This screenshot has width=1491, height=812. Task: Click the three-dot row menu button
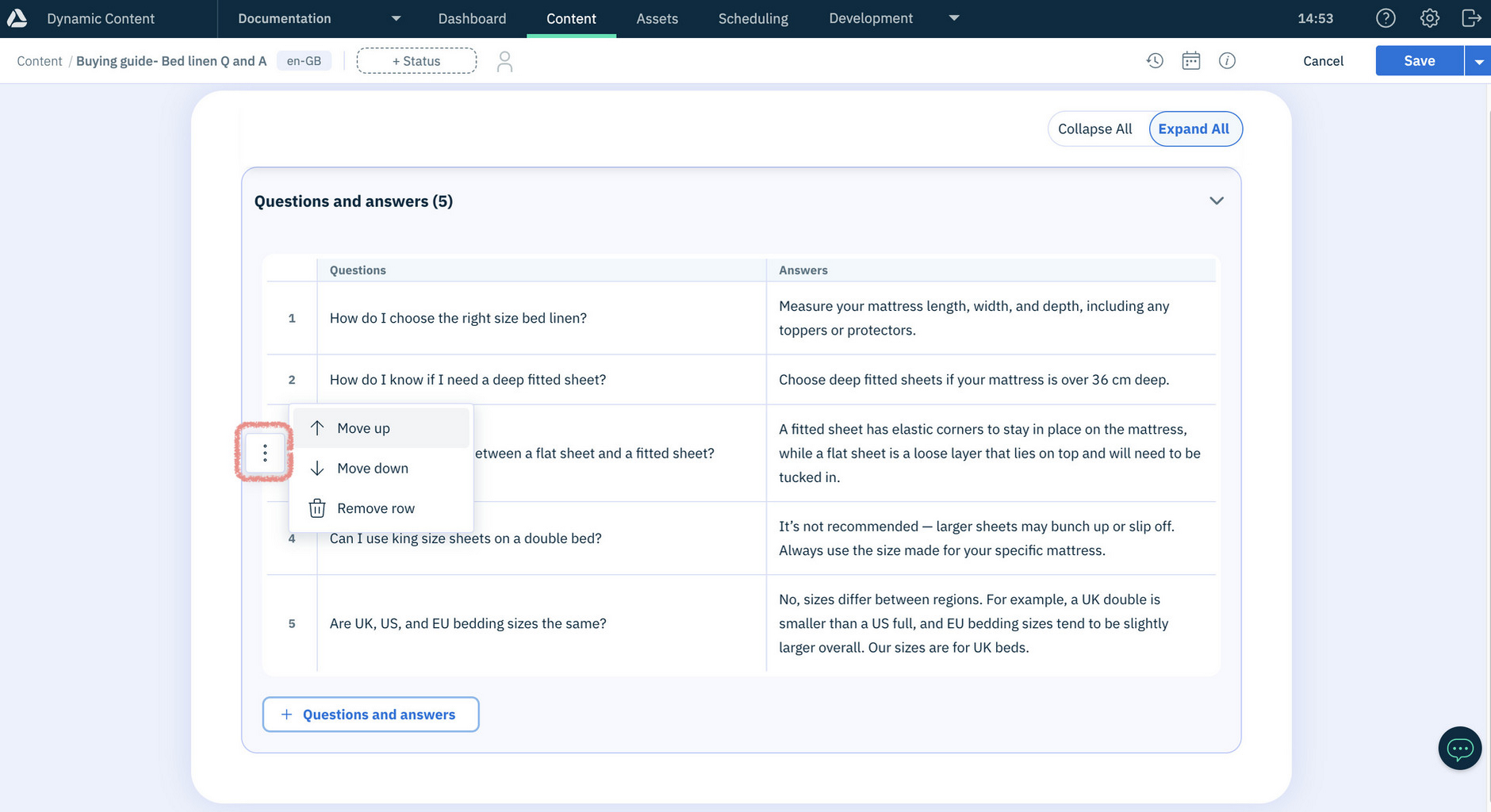(265, 453)
